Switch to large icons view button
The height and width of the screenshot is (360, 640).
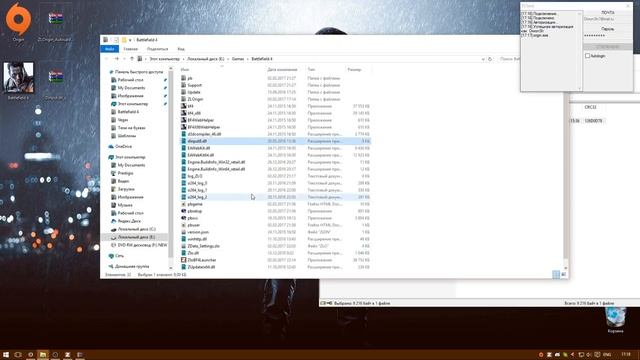pyautogui.click(x=563, y=275)
